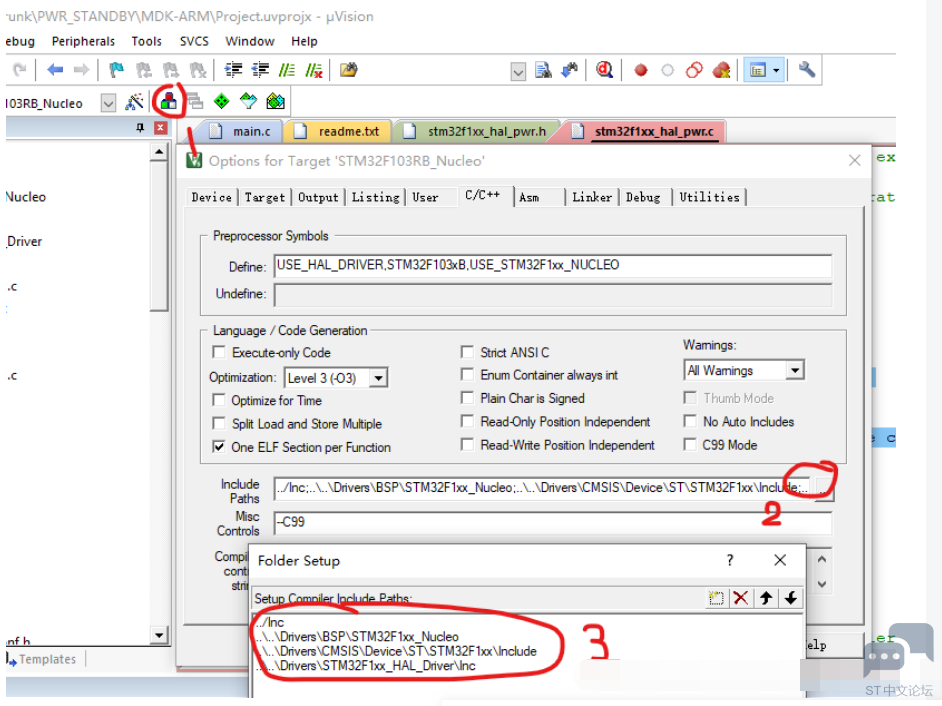Navigate backward with blue left arrow

55,70
